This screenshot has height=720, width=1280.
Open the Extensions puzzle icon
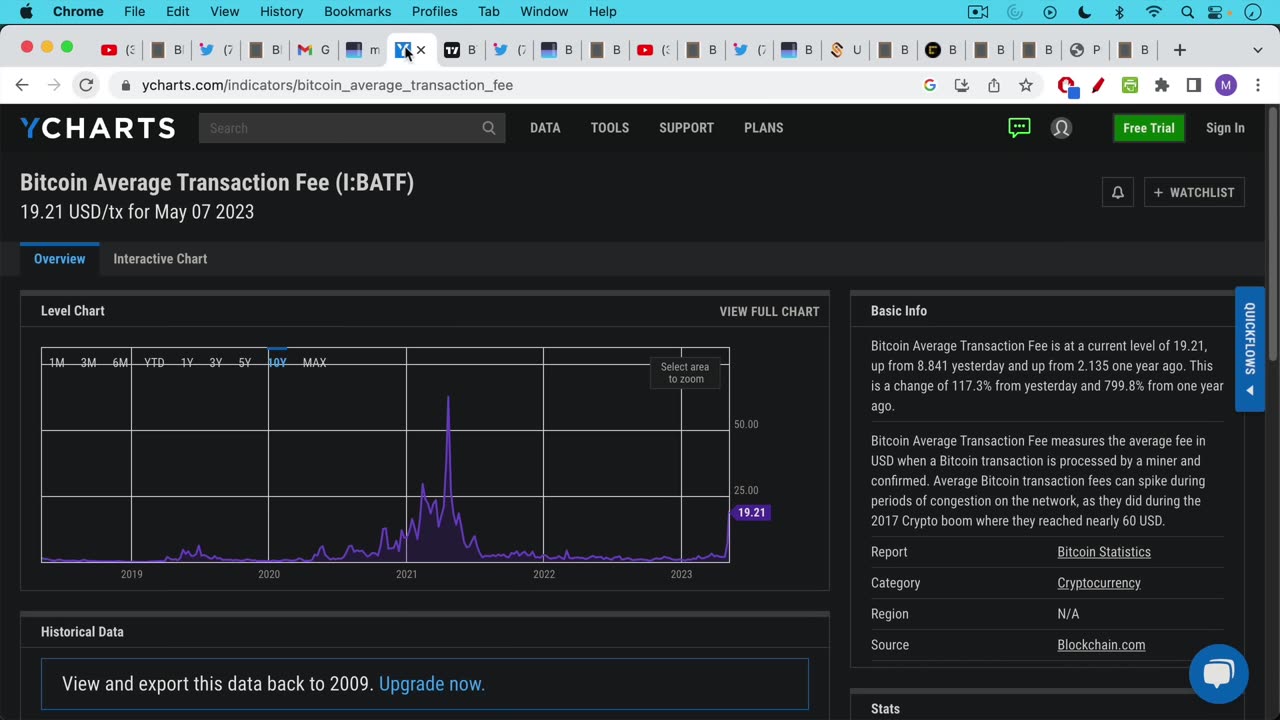[1162, 85]
